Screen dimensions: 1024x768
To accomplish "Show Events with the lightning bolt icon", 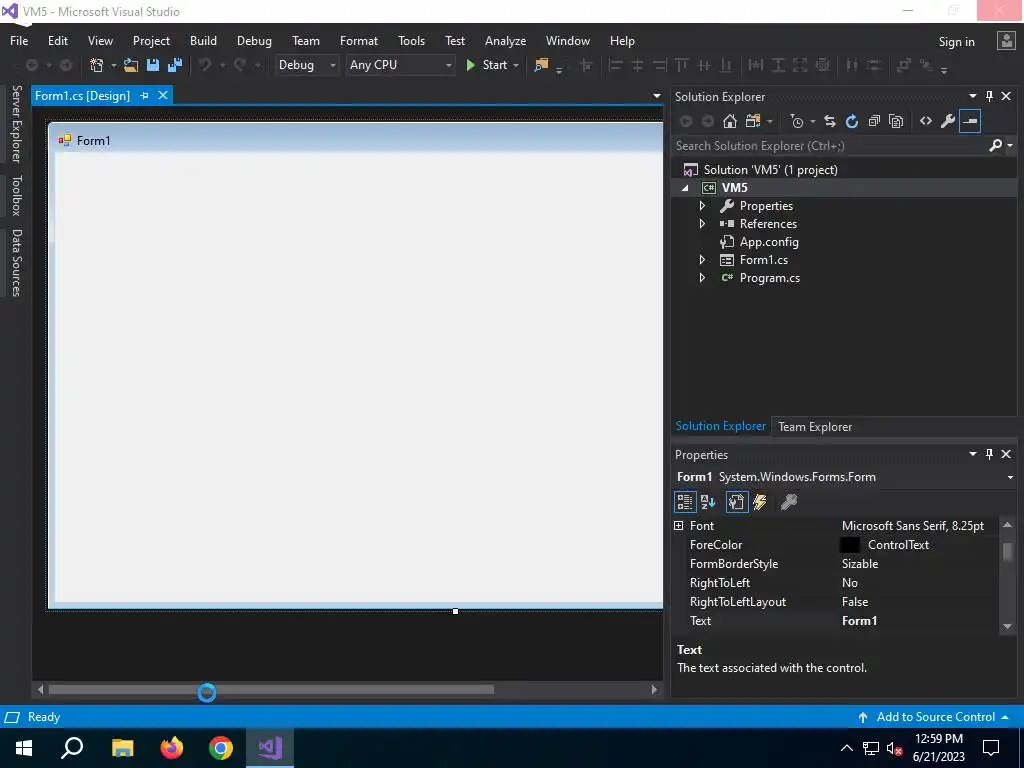I will tap(760, 502).
